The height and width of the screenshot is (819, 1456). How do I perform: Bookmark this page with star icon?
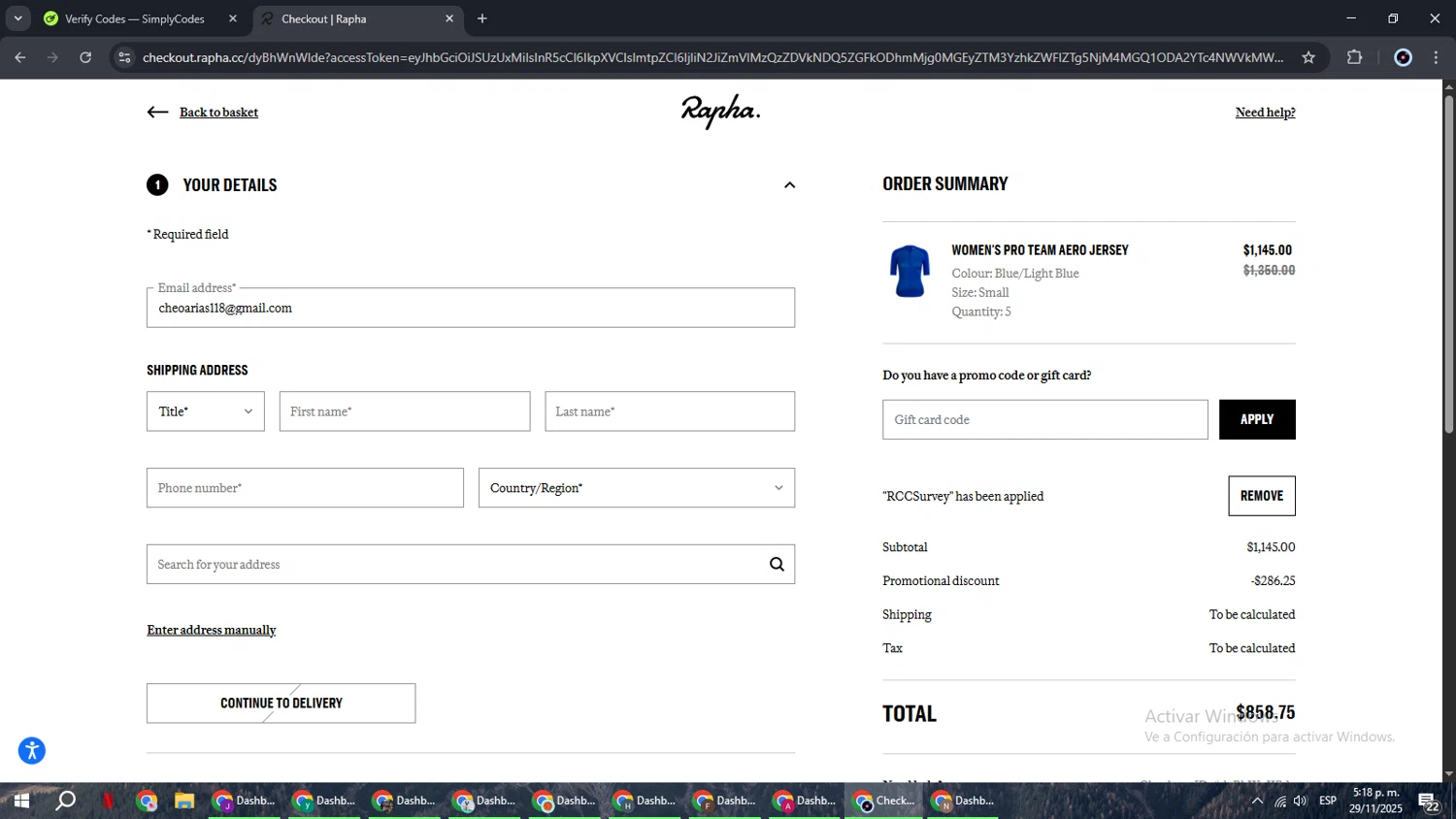click(x=1308, y=57)
